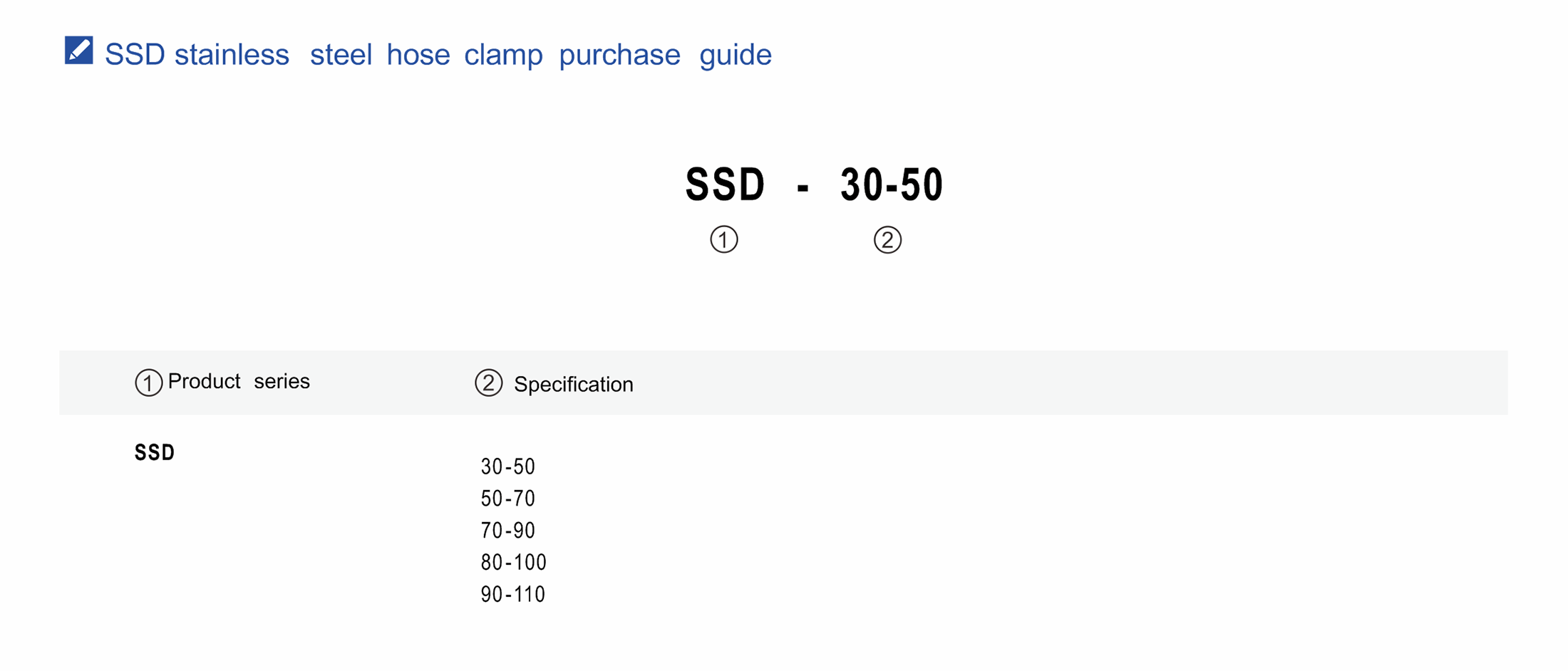Select the 30-50 specification in list
This screenshot has height=671, width=1568.
pos(507,467)
